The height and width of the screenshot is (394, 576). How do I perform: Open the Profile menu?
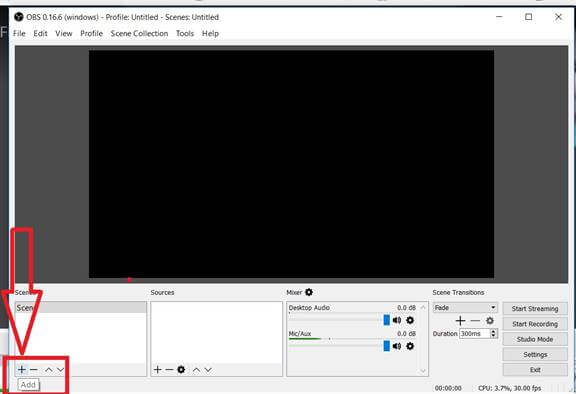coord(91,33)
